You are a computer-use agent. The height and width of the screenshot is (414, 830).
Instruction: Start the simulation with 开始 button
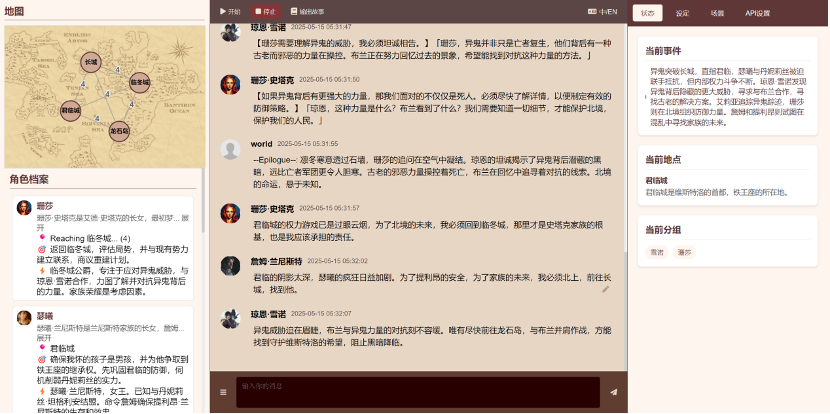[x=230, y=12]
